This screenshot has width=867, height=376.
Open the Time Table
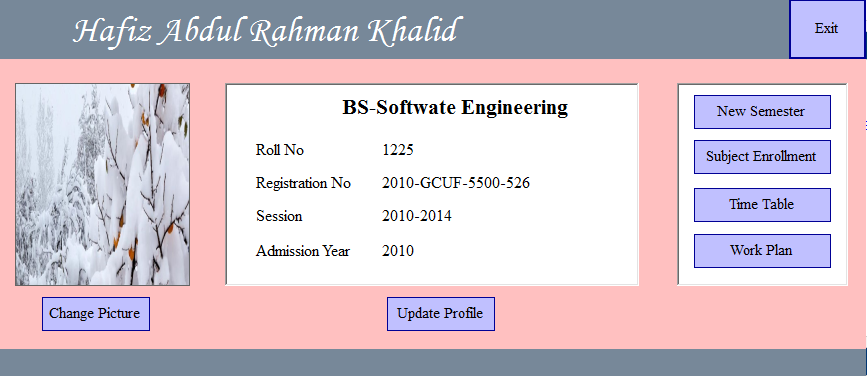[762, 205]
